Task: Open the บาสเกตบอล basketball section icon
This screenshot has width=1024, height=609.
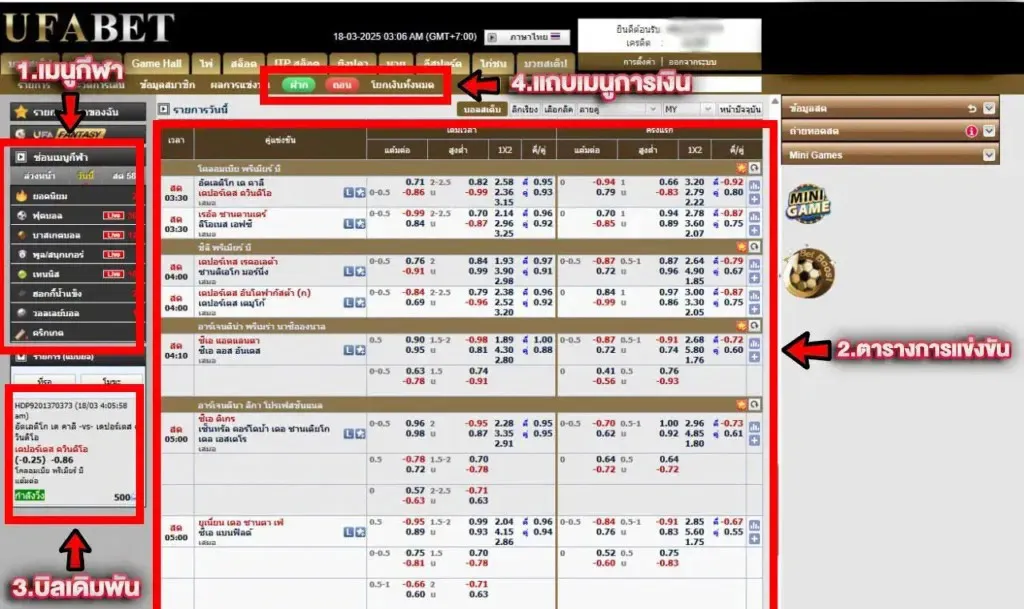Action: 20,236
